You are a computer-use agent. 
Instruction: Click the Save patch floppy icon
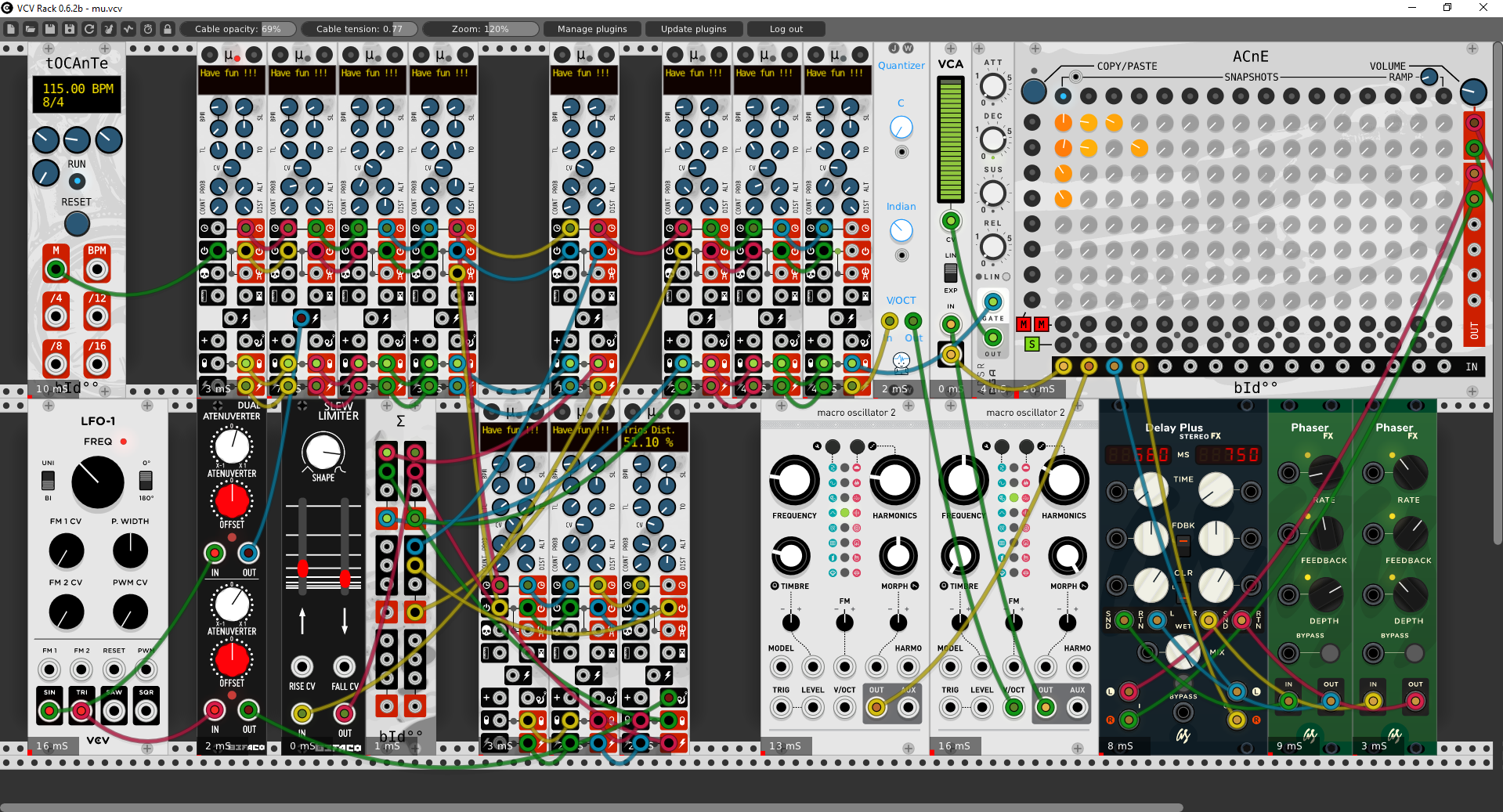[50, 29]
